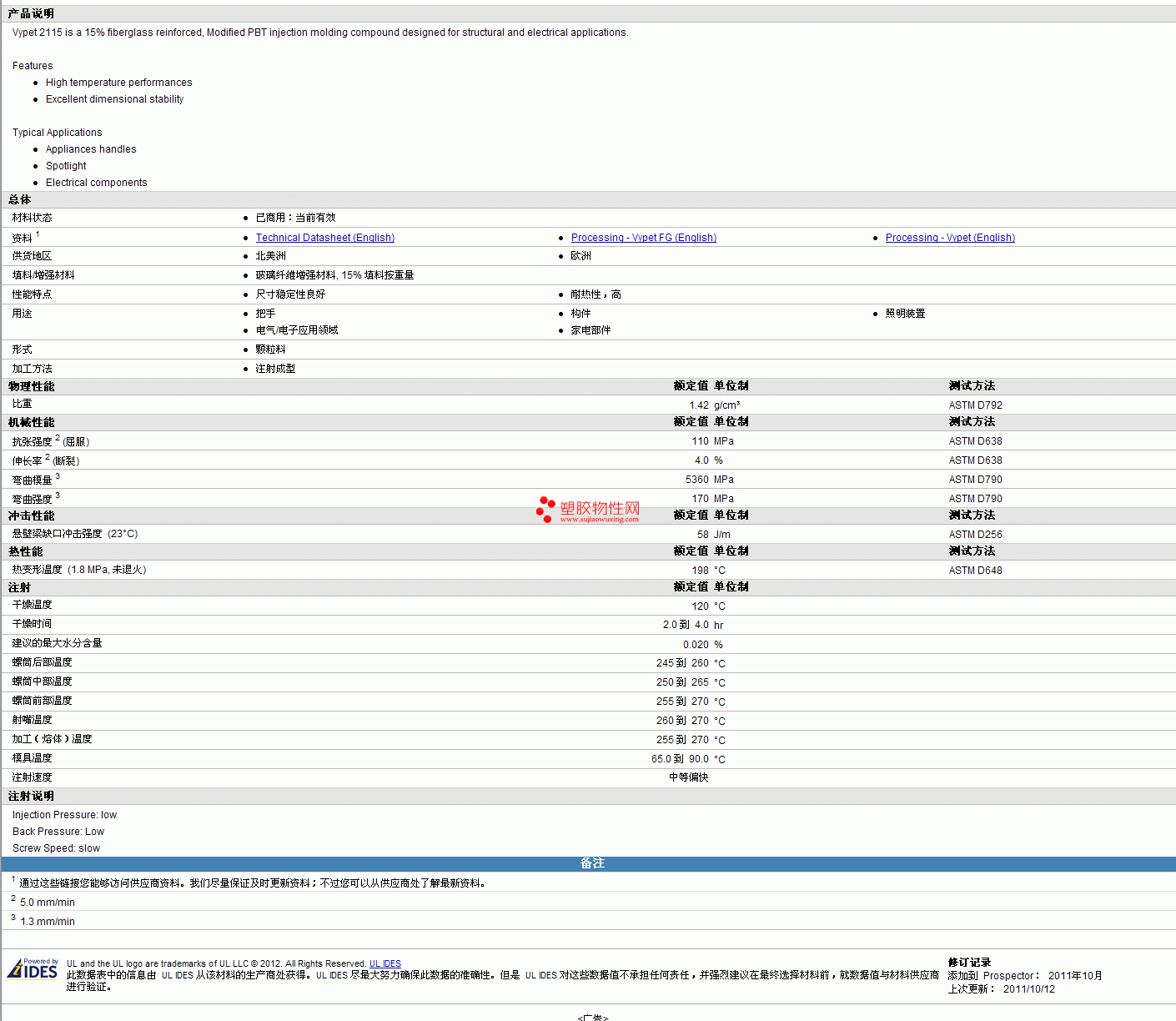1176x1021 pixels.
Task: Click the 照明装置 usage entry
Action: [906, 314]
